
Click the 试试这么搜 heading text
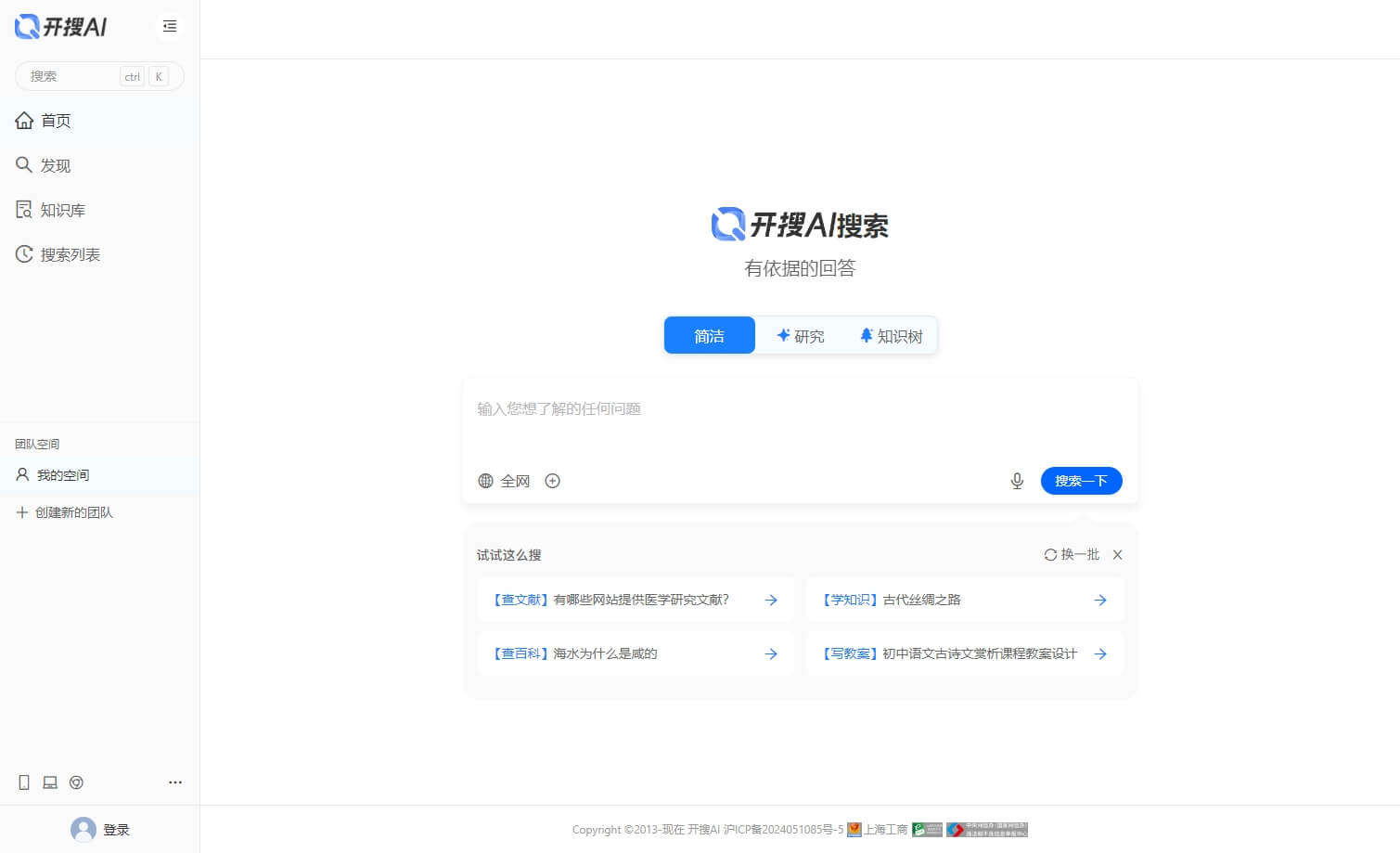pos(509,555)
